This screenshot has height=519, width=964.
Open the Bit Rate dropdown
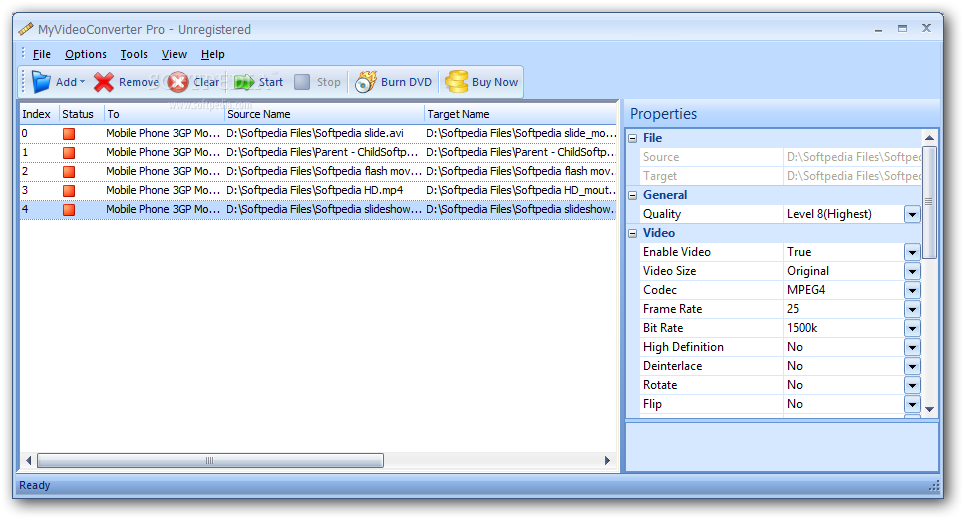pyautogui.click(x=912, y=328)
